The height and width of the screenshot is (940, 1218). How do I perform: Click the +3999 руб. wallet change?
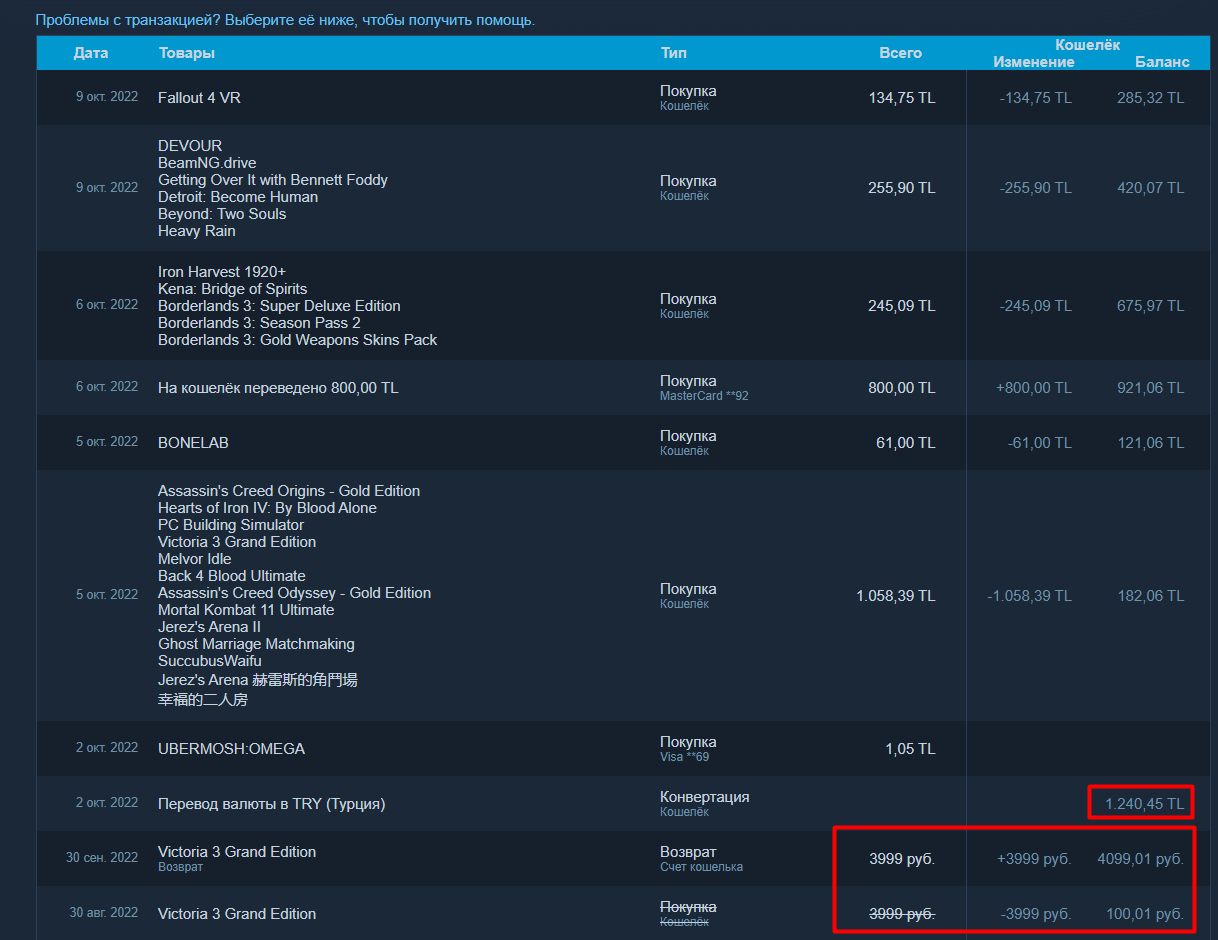1034,859
